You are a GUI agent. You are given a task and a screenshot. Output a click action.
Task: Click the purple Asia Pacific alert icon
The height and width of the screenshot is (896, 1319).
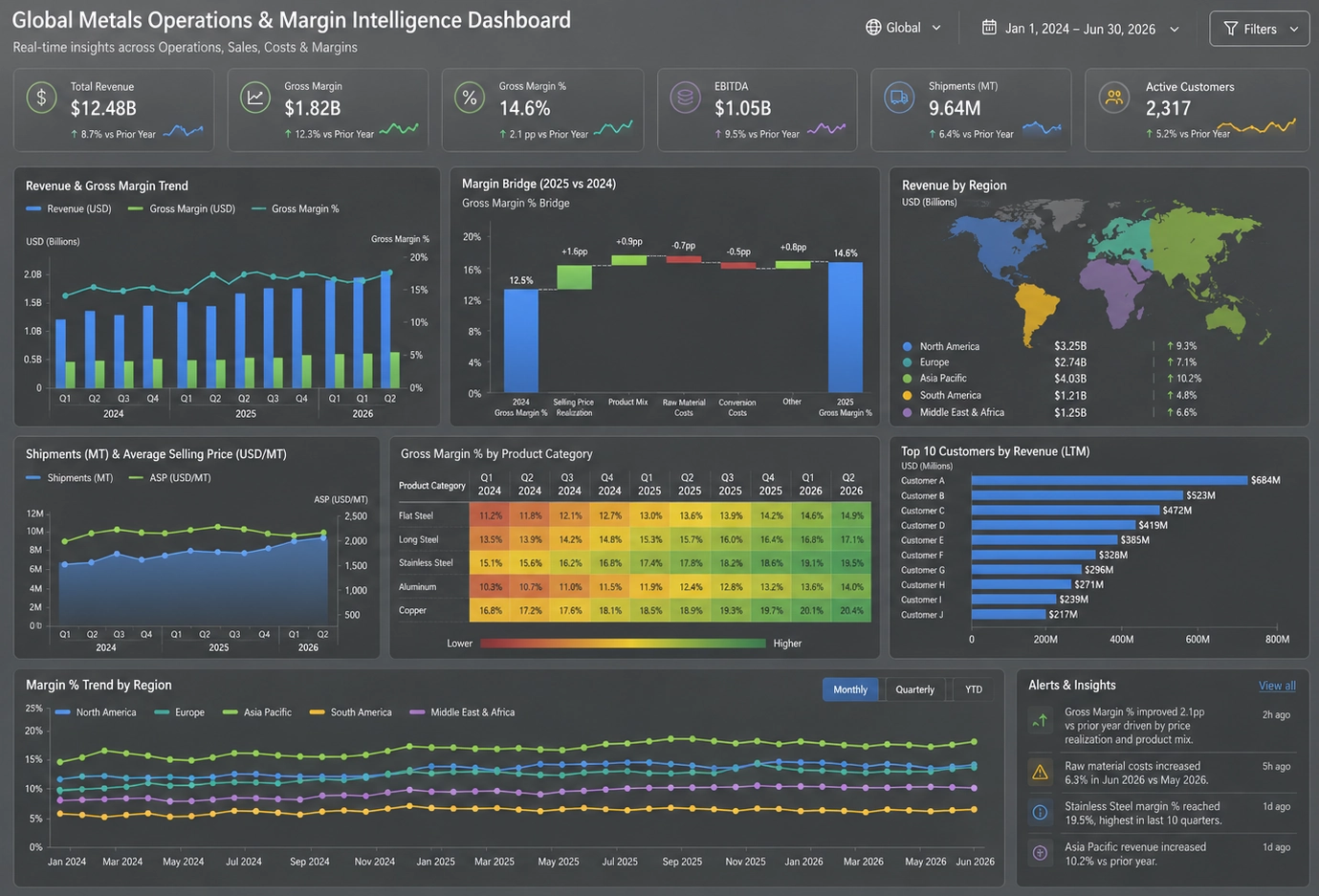1040,852
